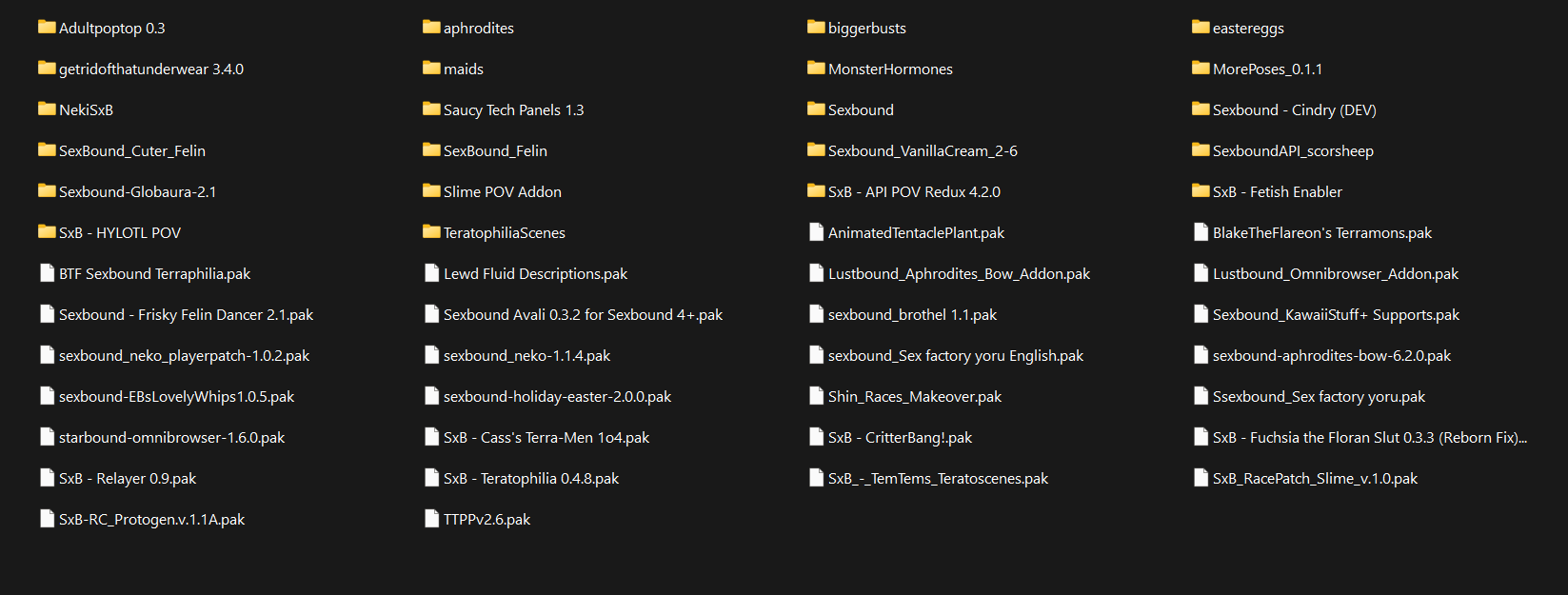This screenshot has height=595, width=1568.
Task: Click the file icon of starbound-omnibrowser-1.6.0.pak
Action: click(47, 436)
